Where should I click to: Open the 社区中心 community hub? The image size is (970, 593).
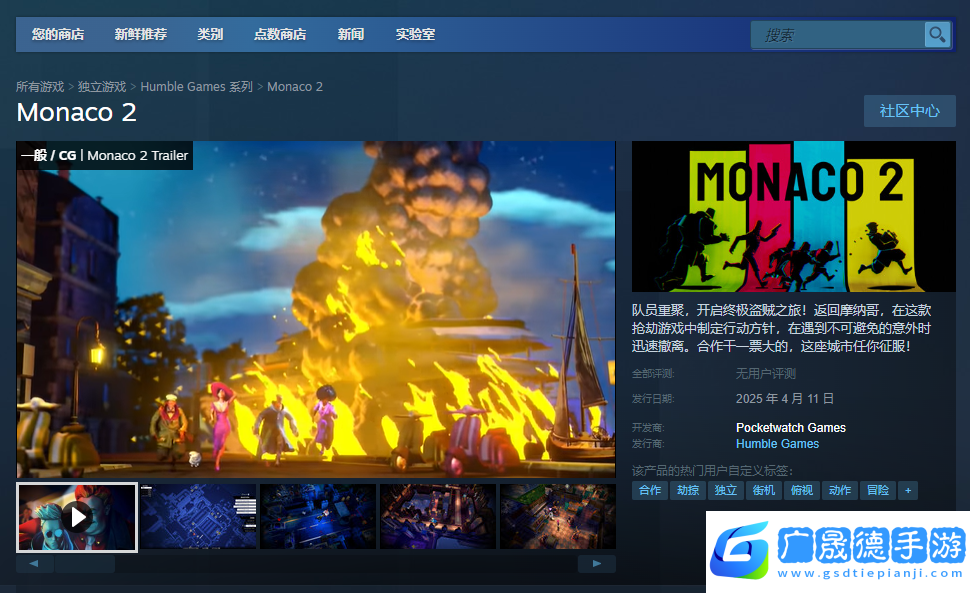[910, 111]
